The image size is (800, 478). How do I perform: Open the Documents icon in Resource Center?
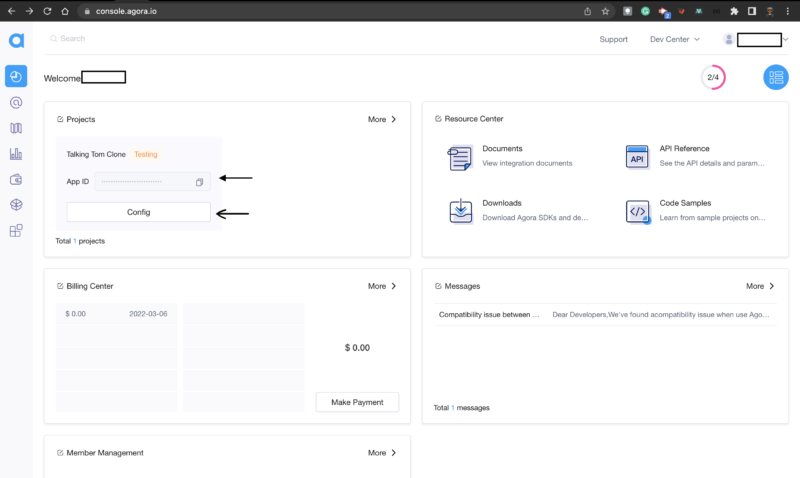[x=460, y=157]
